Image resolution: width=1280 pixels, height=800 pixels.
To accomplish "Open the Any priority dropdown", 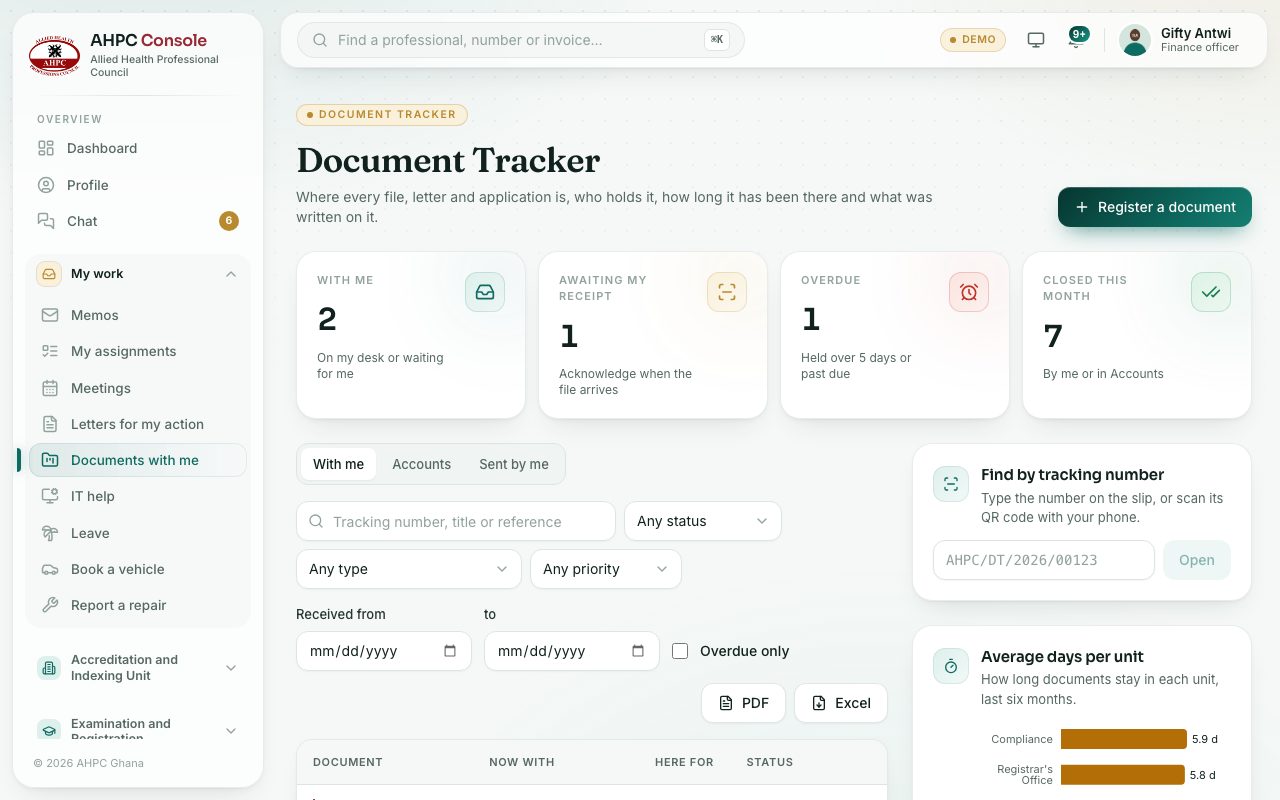I will click(606, 569).
